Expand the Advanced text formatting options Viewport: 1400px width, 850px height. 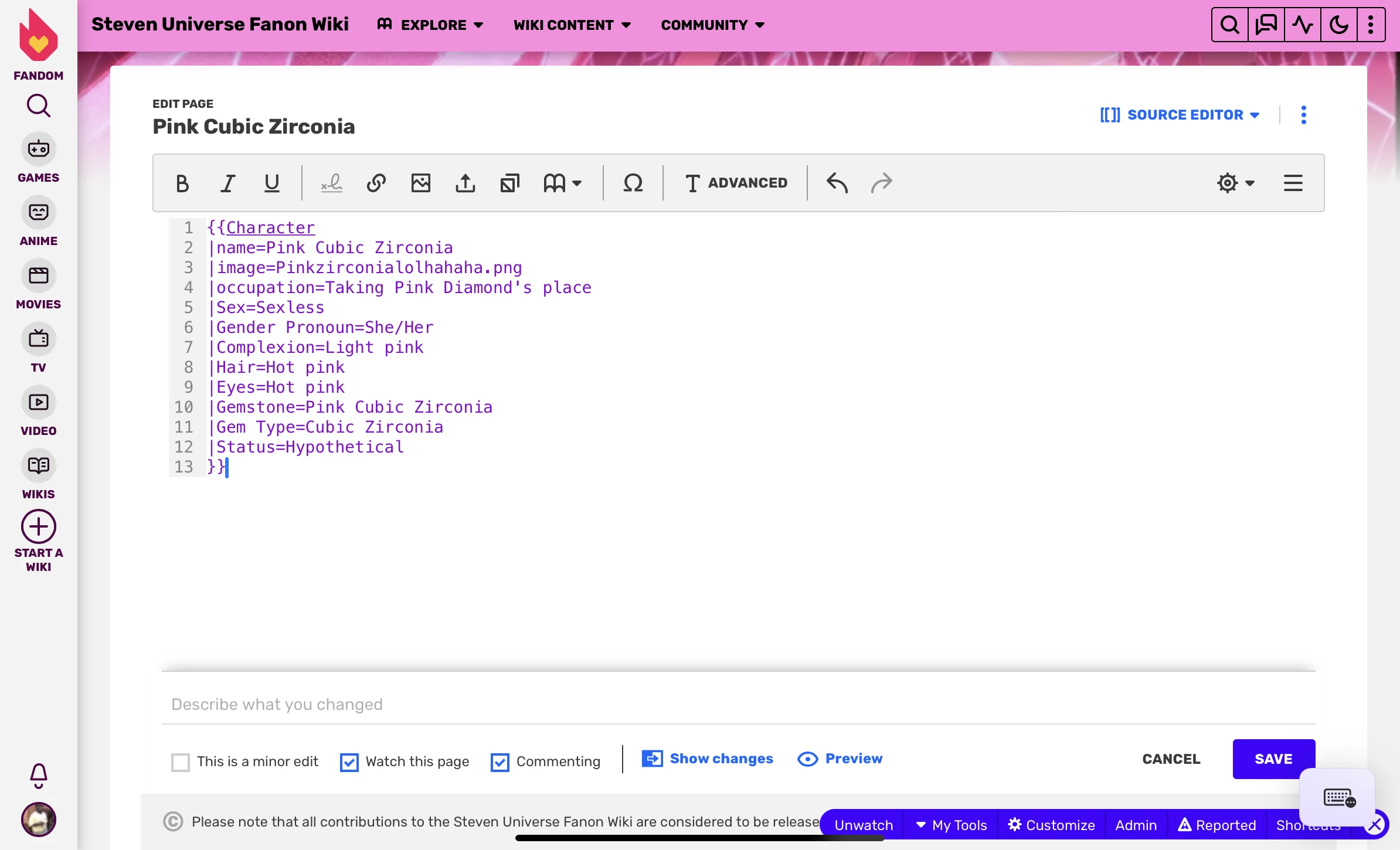(x=736, y=183)
